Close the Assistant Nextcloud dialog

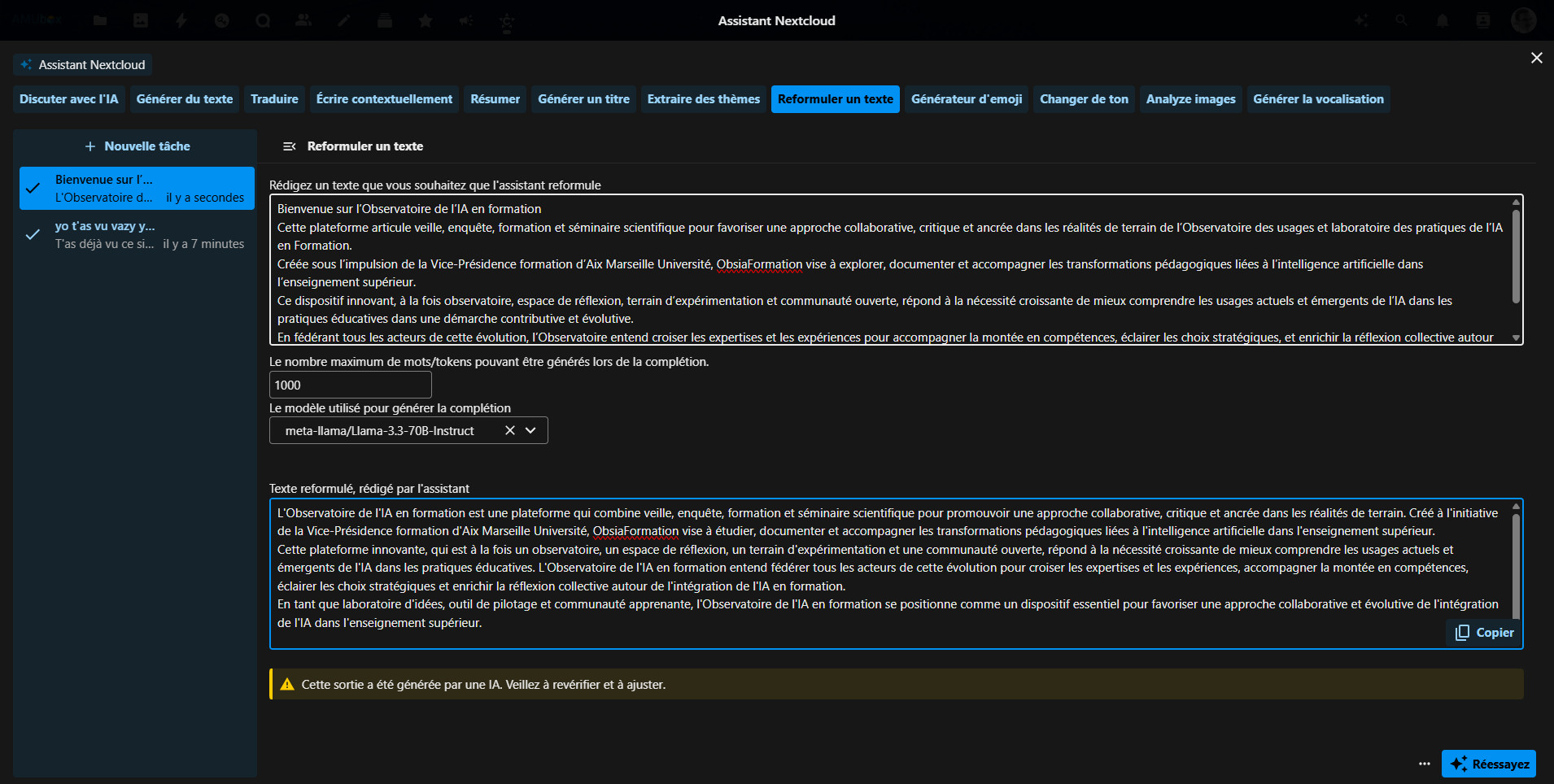1536,58
